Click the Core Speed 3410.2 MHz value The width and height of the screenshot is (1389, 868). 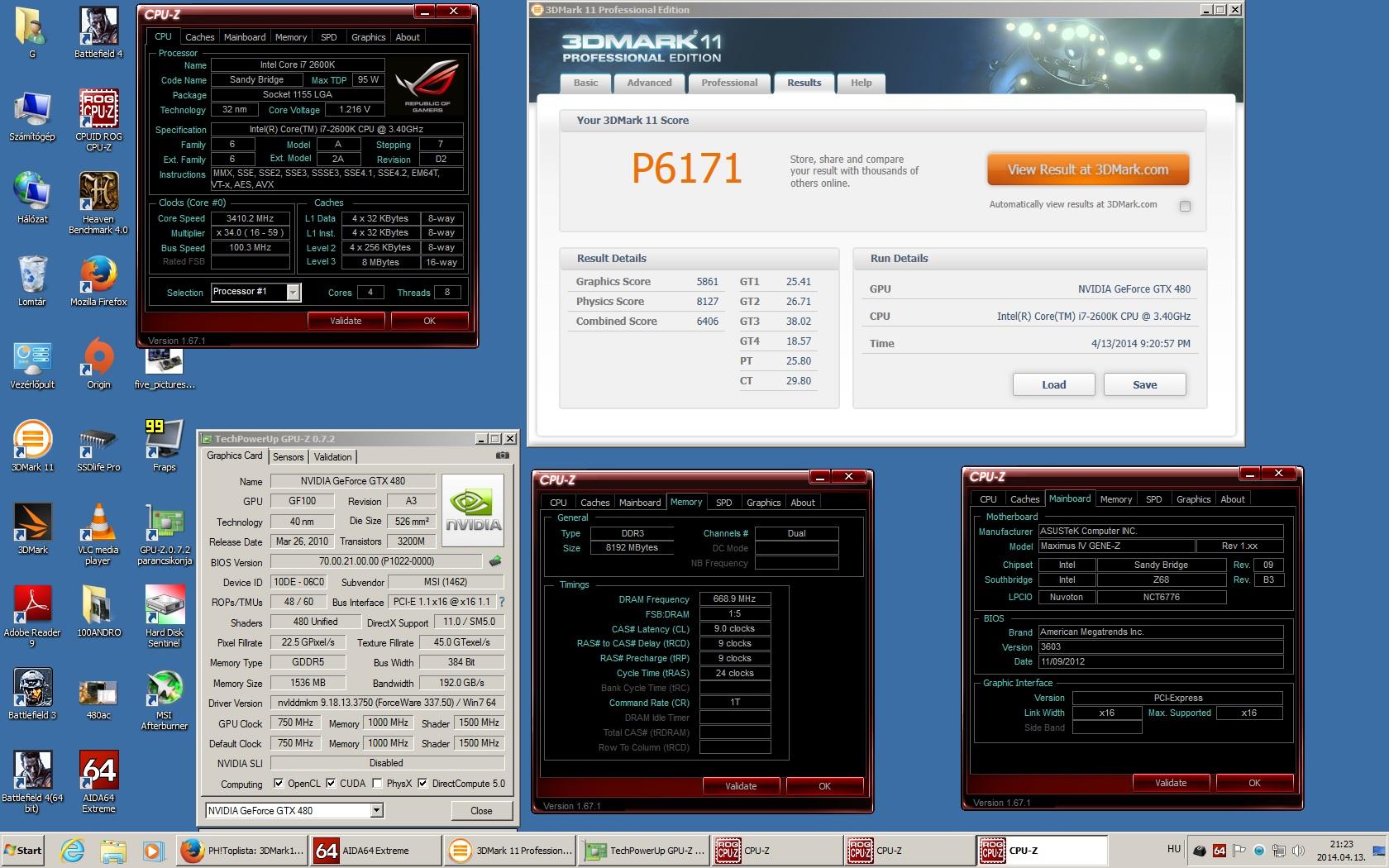(x=251, y=218)
